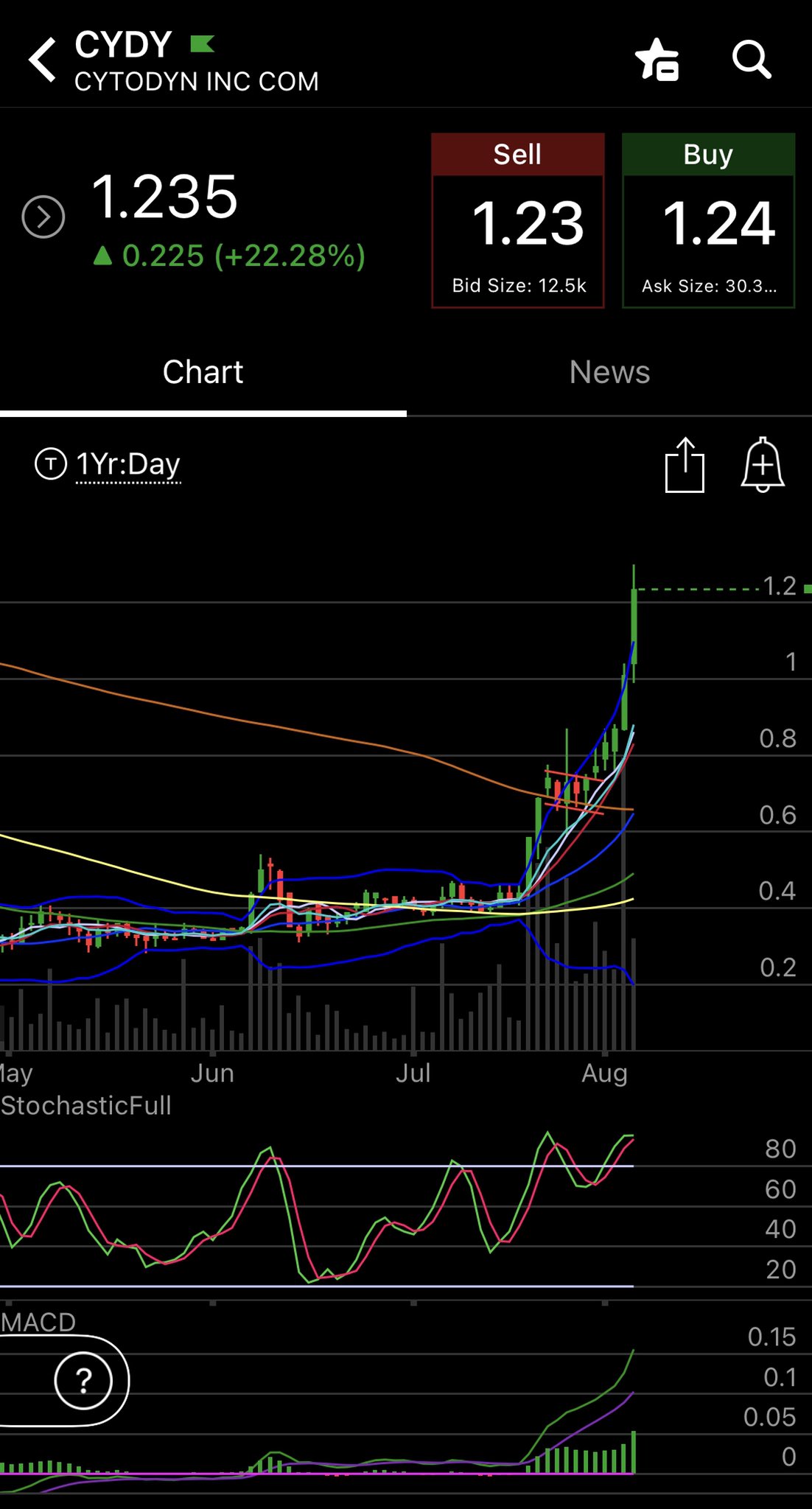Switch to the Chart tab
This screenshot has height=1509, width=812.
coord(203,372)
